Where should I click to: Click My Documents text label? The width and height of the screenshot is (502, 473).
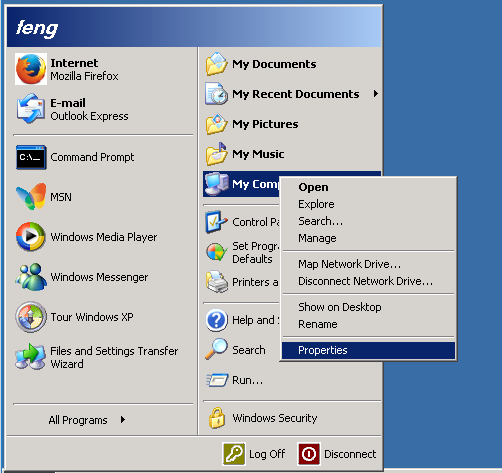(274, 64)
